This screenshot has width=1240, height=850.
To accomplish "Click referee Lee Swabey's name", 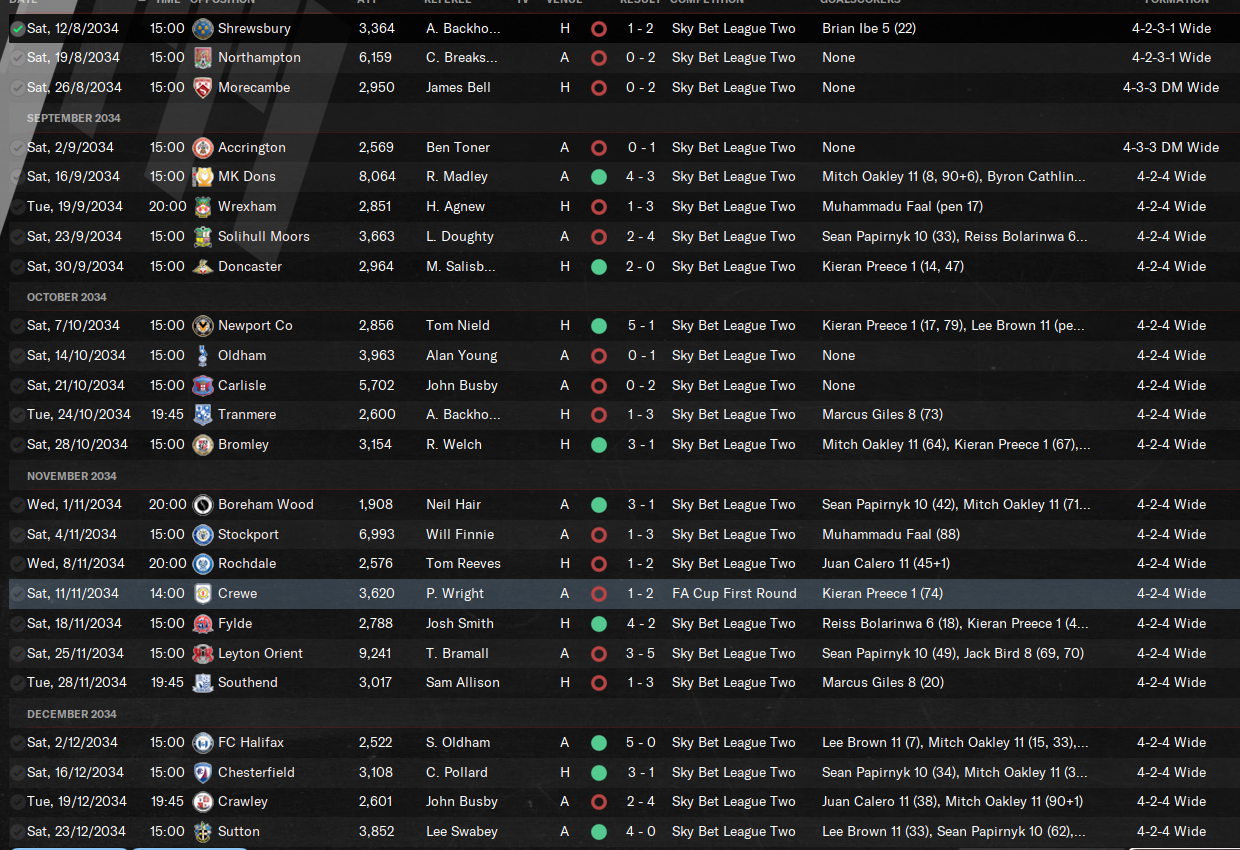I will 462,832.
